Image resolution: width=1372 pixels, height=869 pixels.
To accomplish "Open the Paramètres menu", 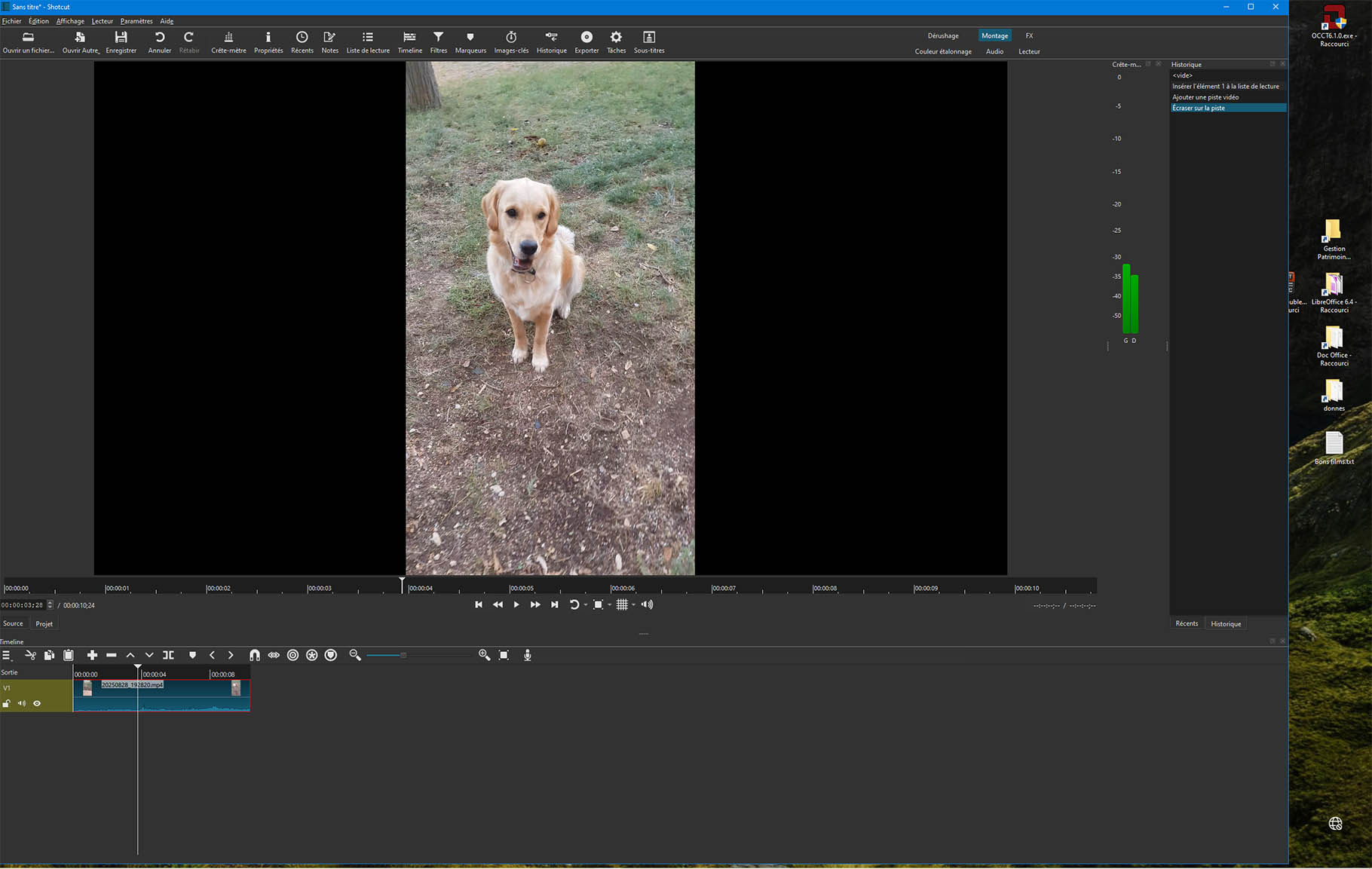I will pyautogui.click(x=136, y=21).
